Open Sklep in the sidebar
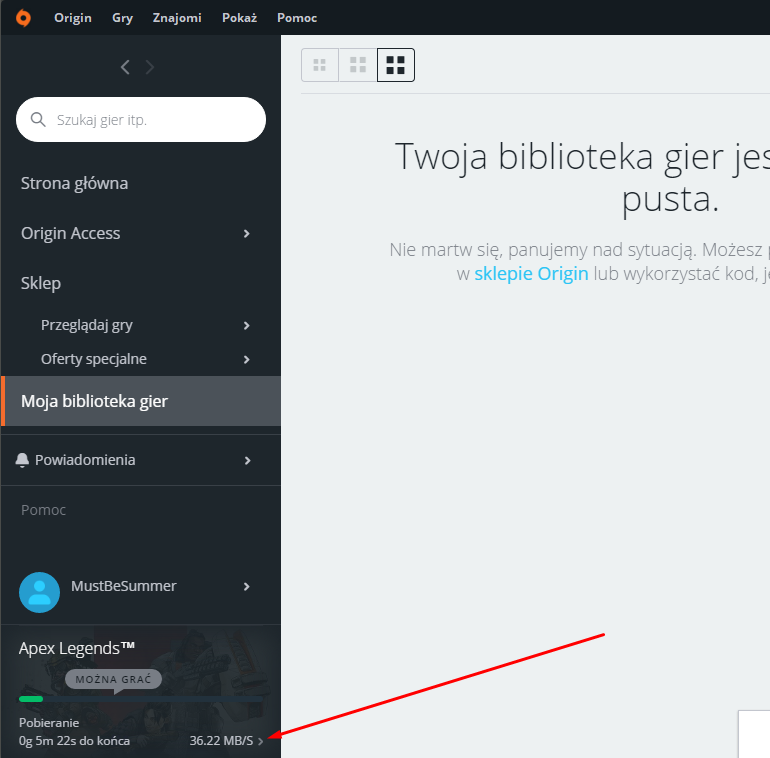Screen dimensions: 770x758 (x=41, y=283)
